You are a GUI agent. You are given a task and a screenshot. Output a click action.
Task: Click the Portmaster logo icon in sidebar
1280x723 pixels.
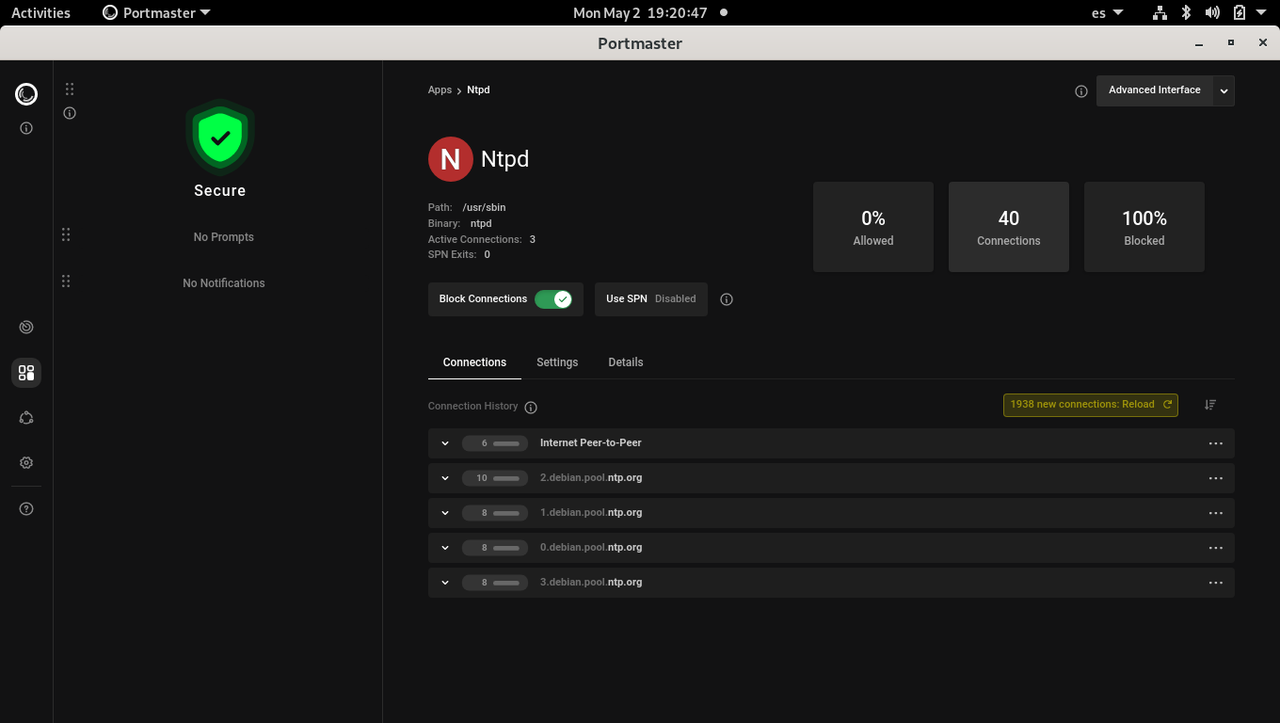pos(26,94)
